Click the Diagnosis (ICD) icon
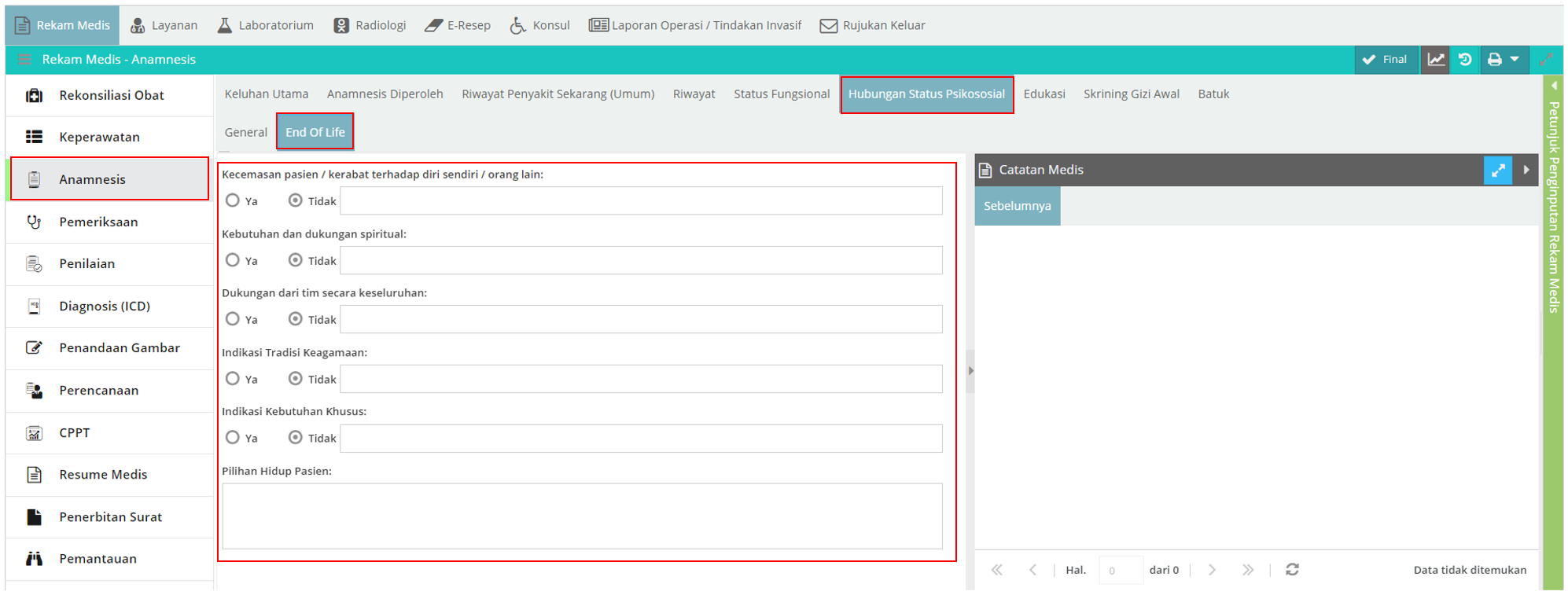The image size is (1568, 595). click(34, 306)
